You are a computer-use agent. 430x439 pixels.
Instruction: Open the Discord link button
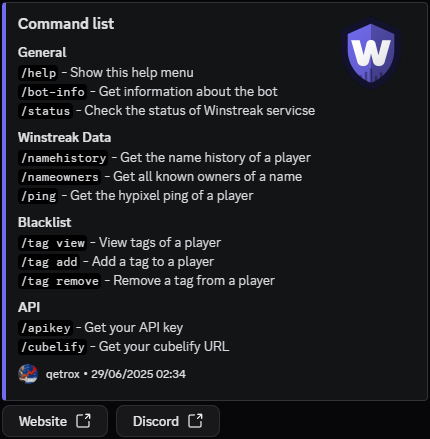tap(168, 421)
